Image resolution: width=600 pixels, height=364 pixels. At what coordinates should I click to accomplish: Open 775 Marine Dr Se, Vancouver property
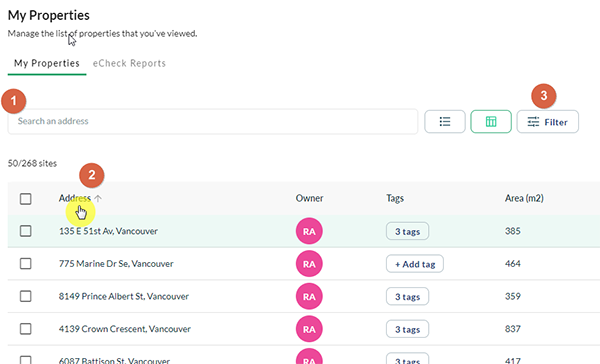[116, 264]
